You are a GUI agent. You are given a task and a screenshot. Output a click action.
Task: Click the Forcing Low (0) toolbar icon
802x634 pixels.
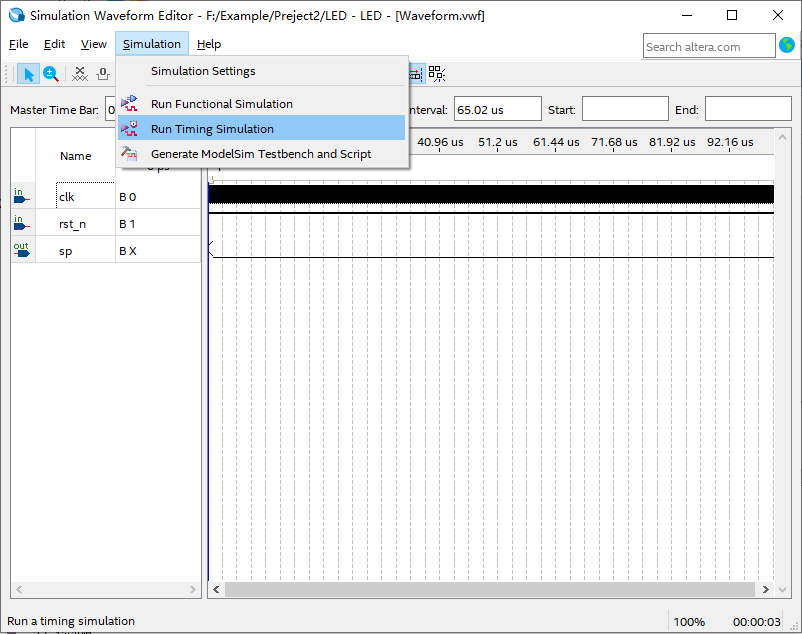tap(103, 75)
